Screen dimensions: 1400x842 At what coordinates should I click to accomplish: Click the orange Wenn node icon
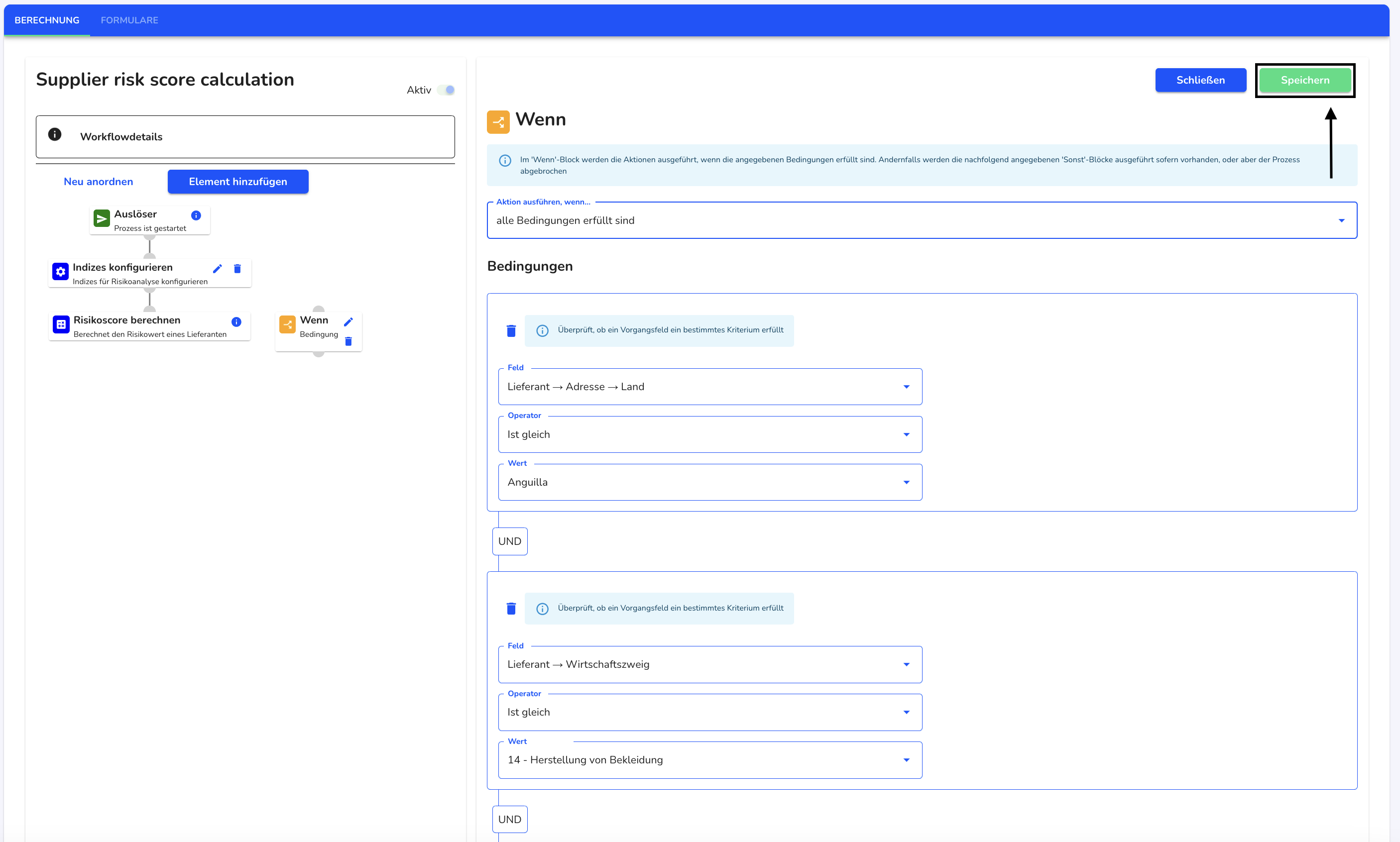coord(287,324)
